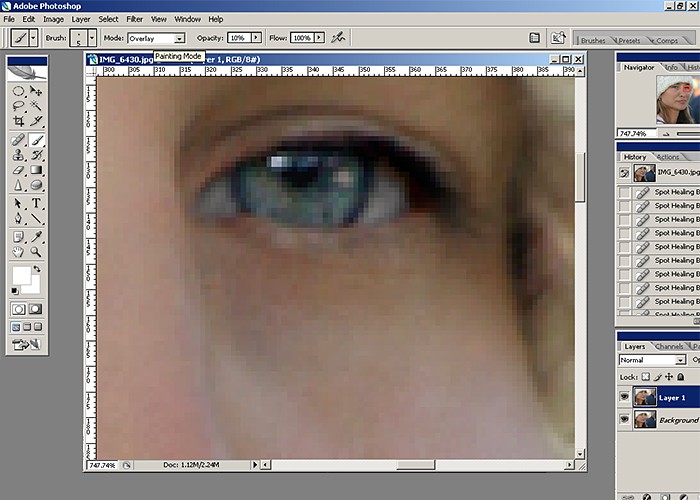Image resolution: width=700 pixels, height=500 pixels.
Task: Select the Brush tool in toolbox
Action: pyautogui.click(x=36, y=140)
